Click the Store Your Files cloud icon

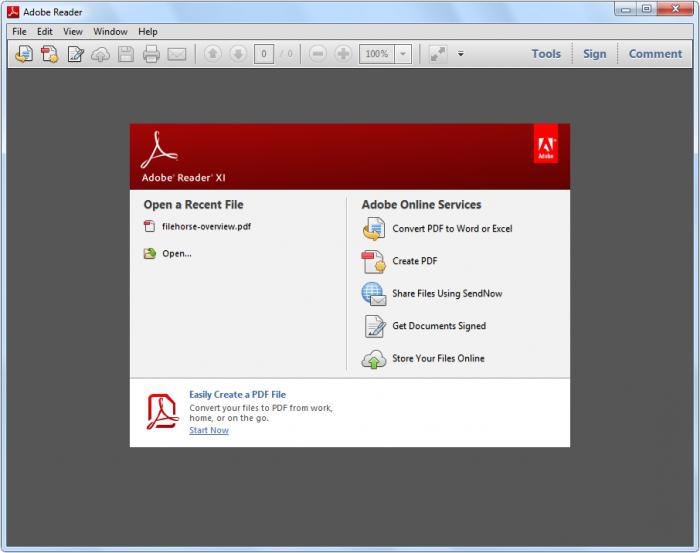(374, 360)
